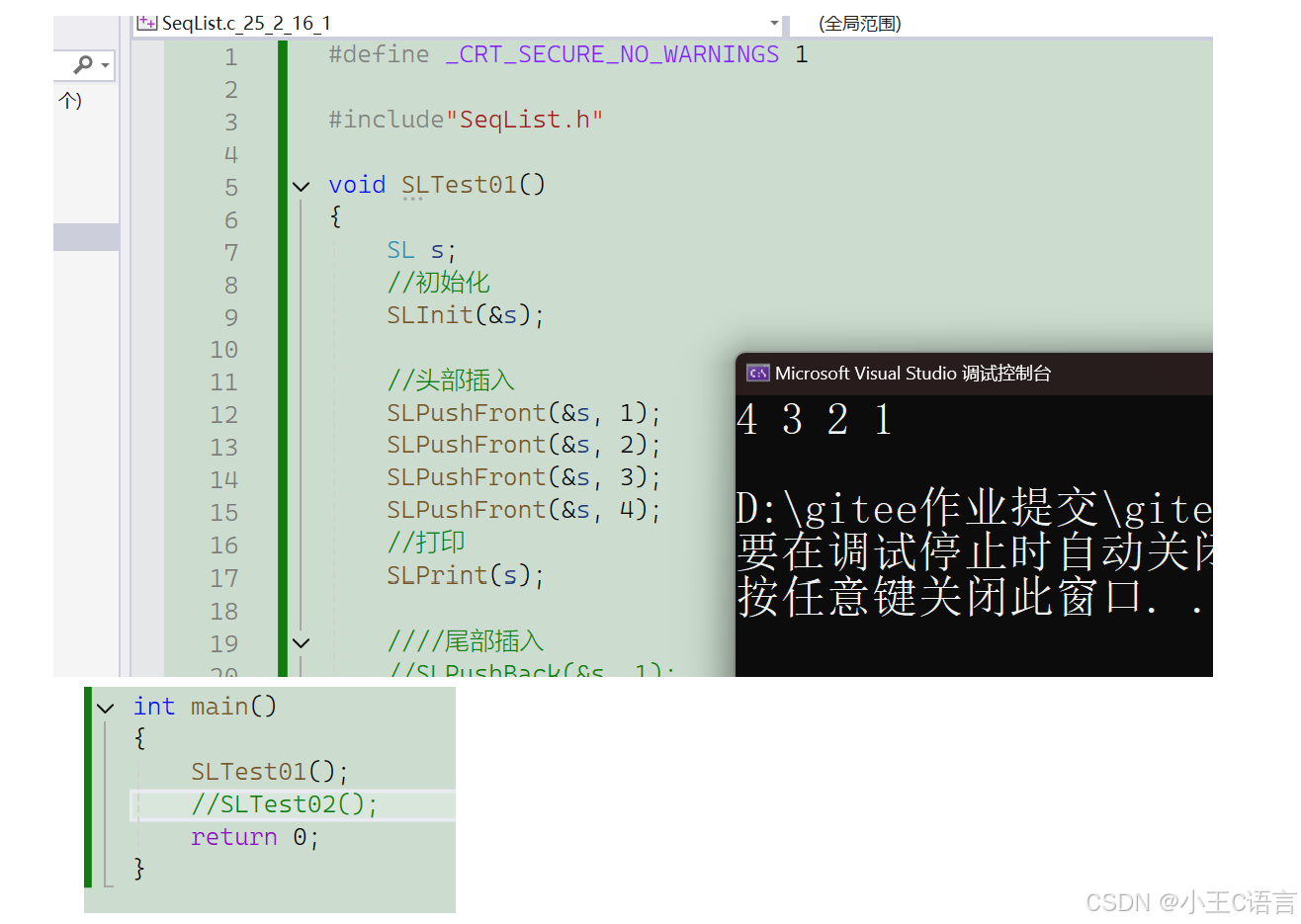Viewport: 1301px width, 924px height.
Task: Open the SeqList.c_25_2_16_1 file dropdown
Action: (x=774, y=24)
